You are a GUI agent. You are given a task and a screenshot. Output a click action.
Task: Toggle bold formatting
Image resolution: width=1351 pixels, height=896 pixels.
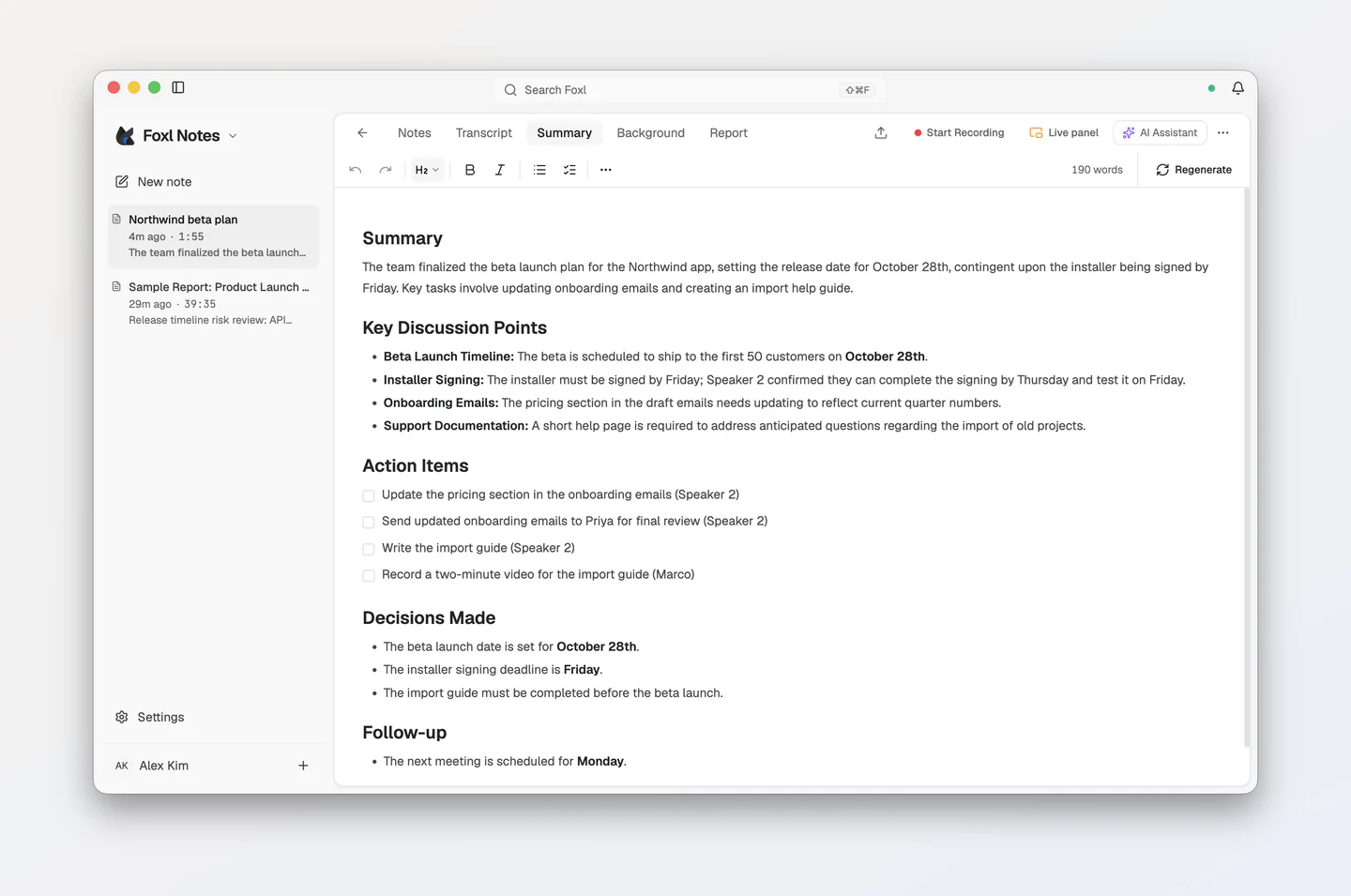click(470, 170)
